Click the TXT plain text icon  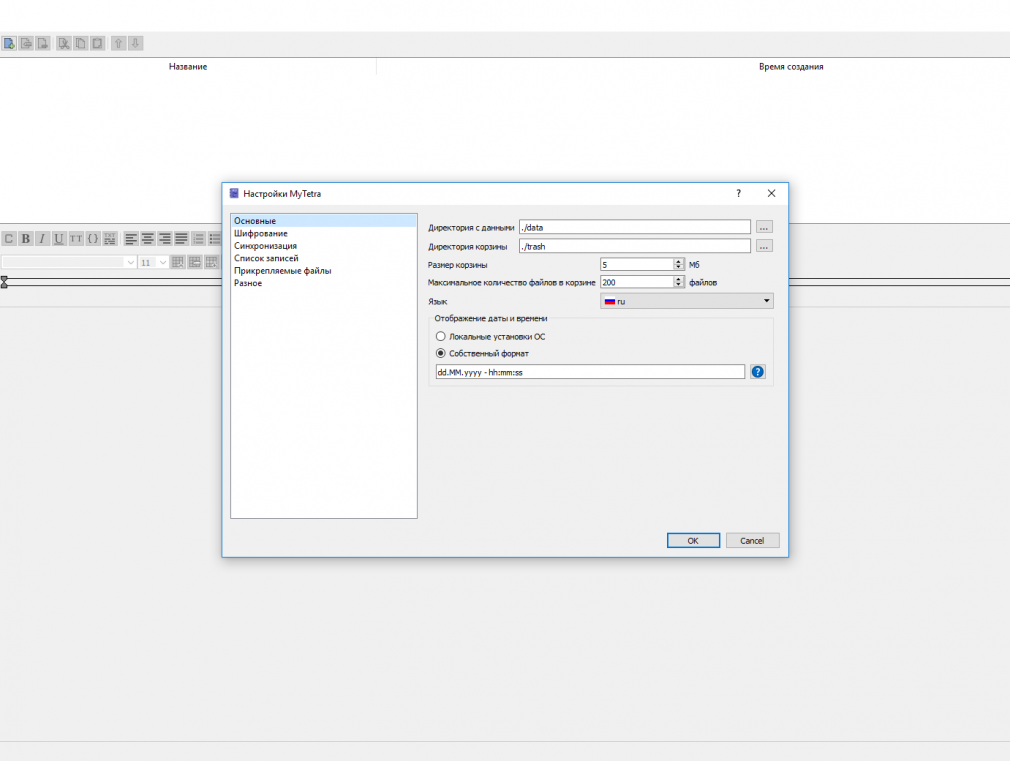click(110, 238)
